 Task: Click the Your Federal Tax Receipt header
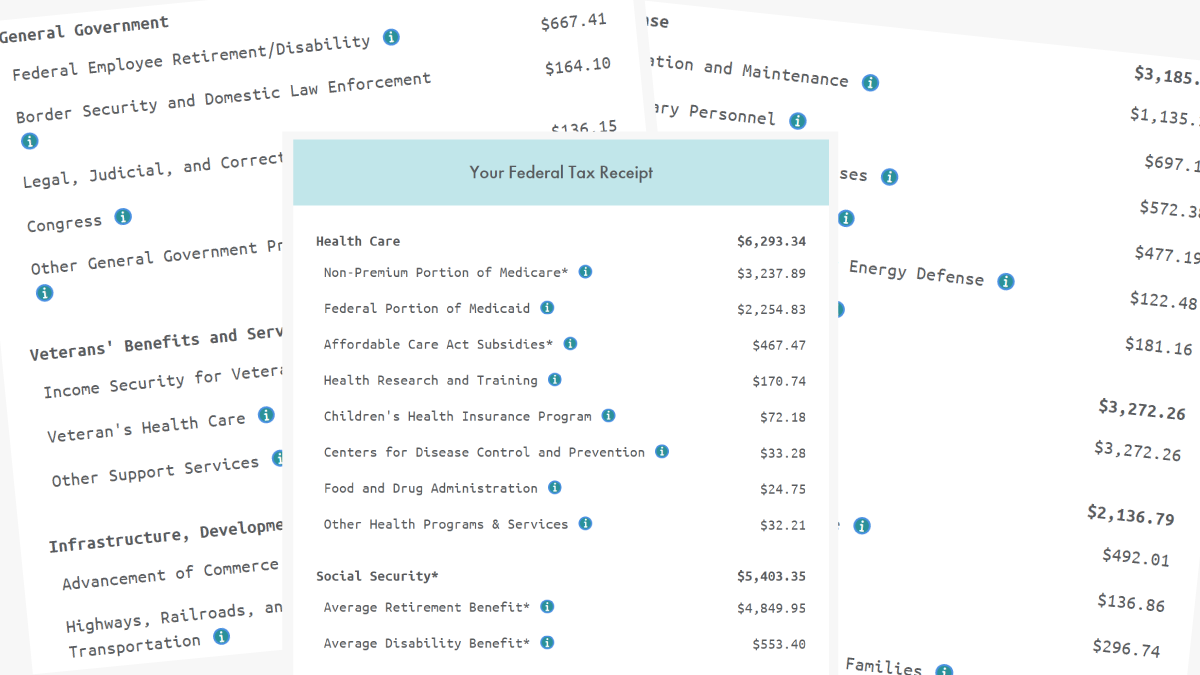pyautogui.click(x=561, y=173)
